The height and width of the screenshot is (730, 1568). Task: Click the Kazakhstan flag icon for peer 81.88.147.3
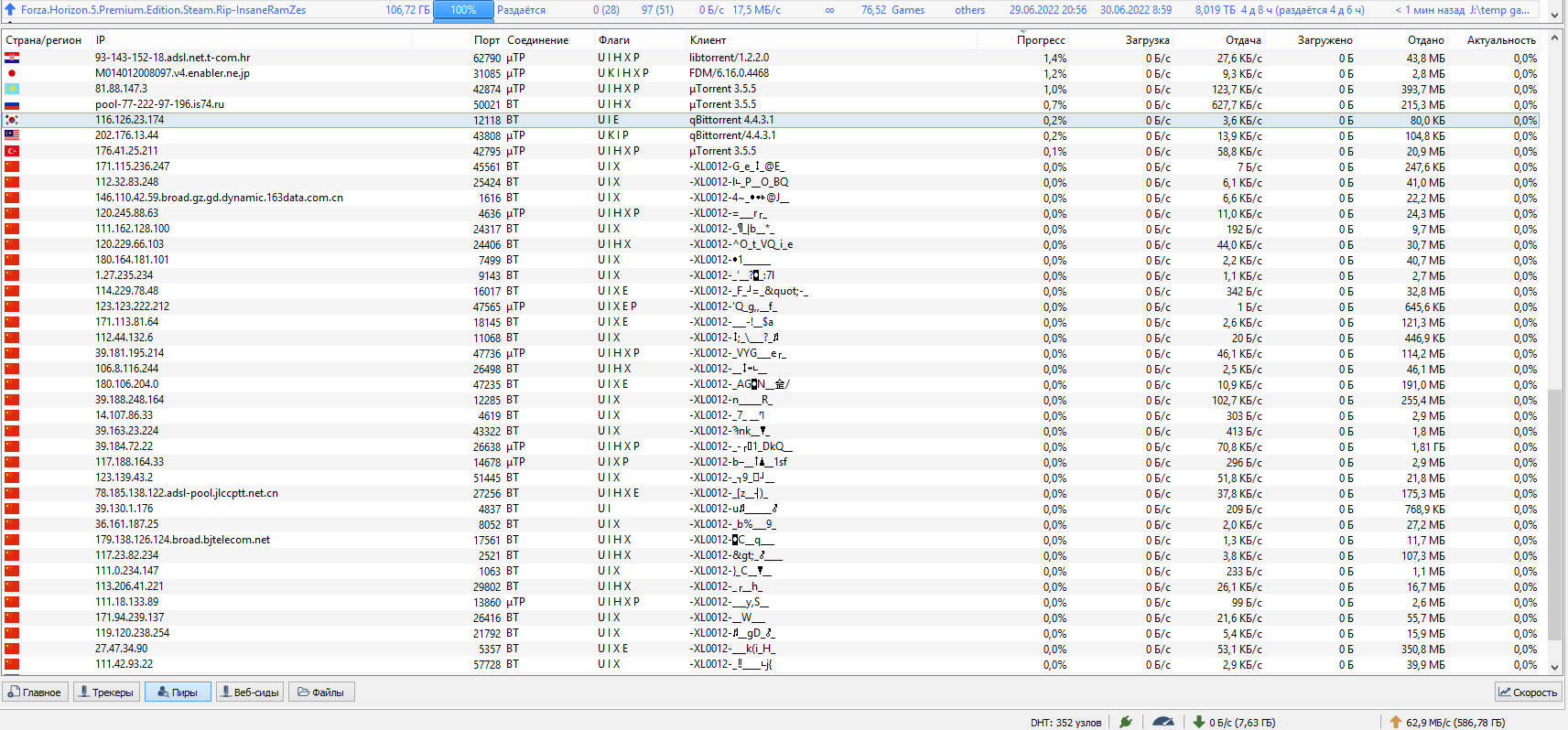[12, 89]
